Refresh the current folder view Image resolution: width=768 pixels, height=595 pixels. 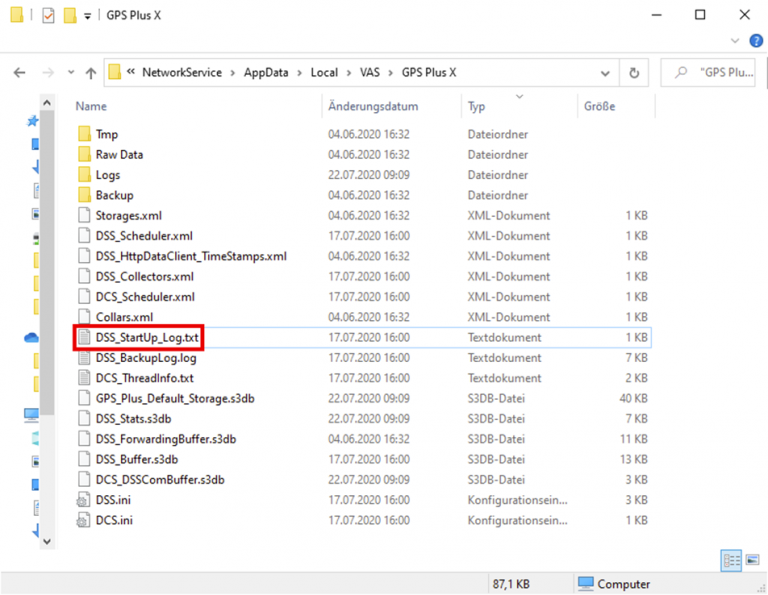[633, 73]
